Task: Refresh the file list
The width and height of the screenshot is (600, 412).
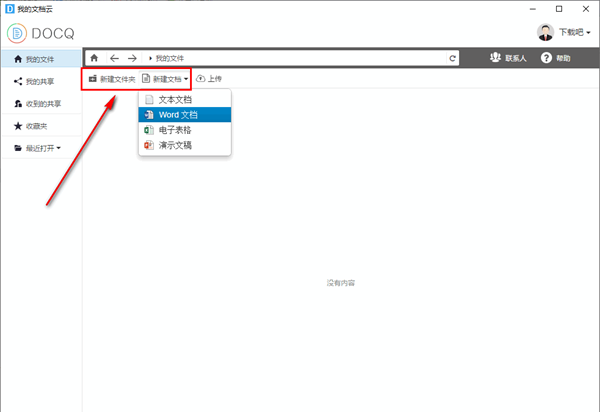Action: (x=453, y=58)
